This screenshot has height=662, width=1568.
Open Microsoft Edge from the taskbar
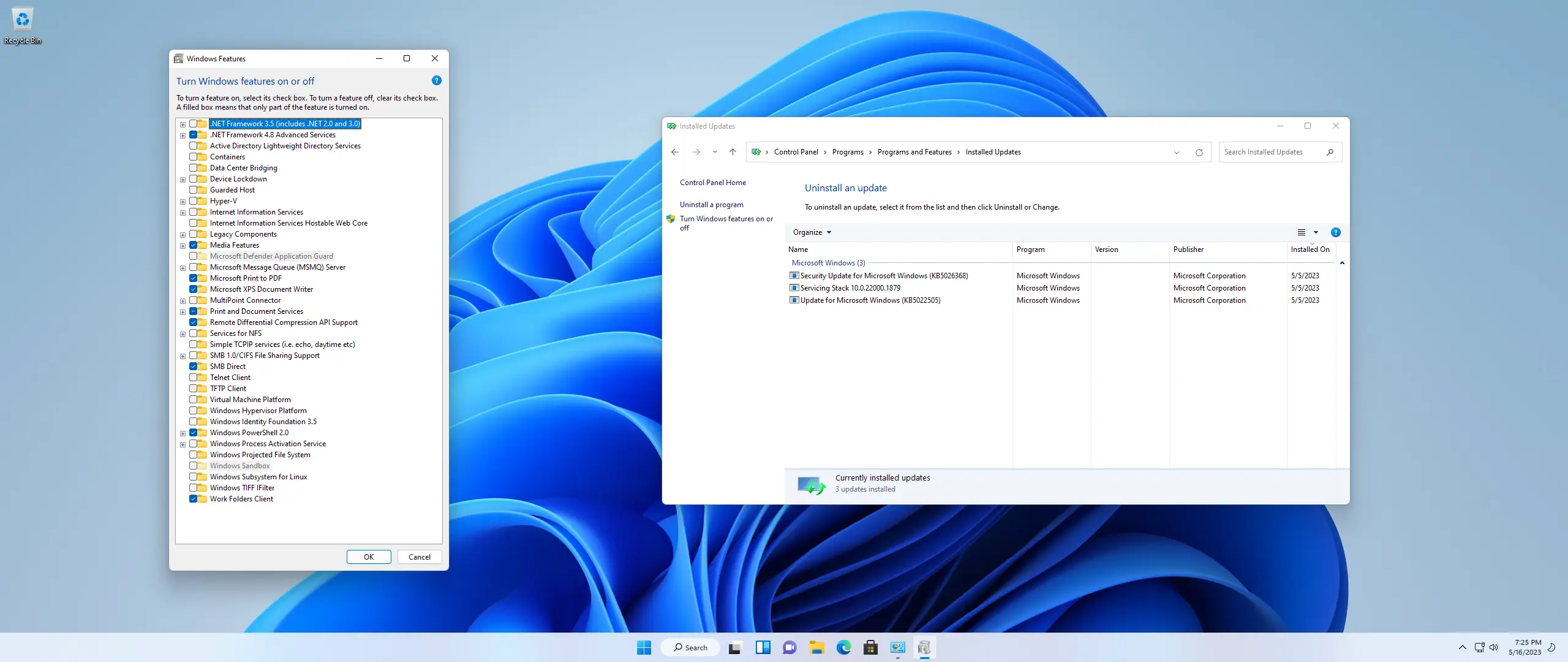click(x=843, y=647)
